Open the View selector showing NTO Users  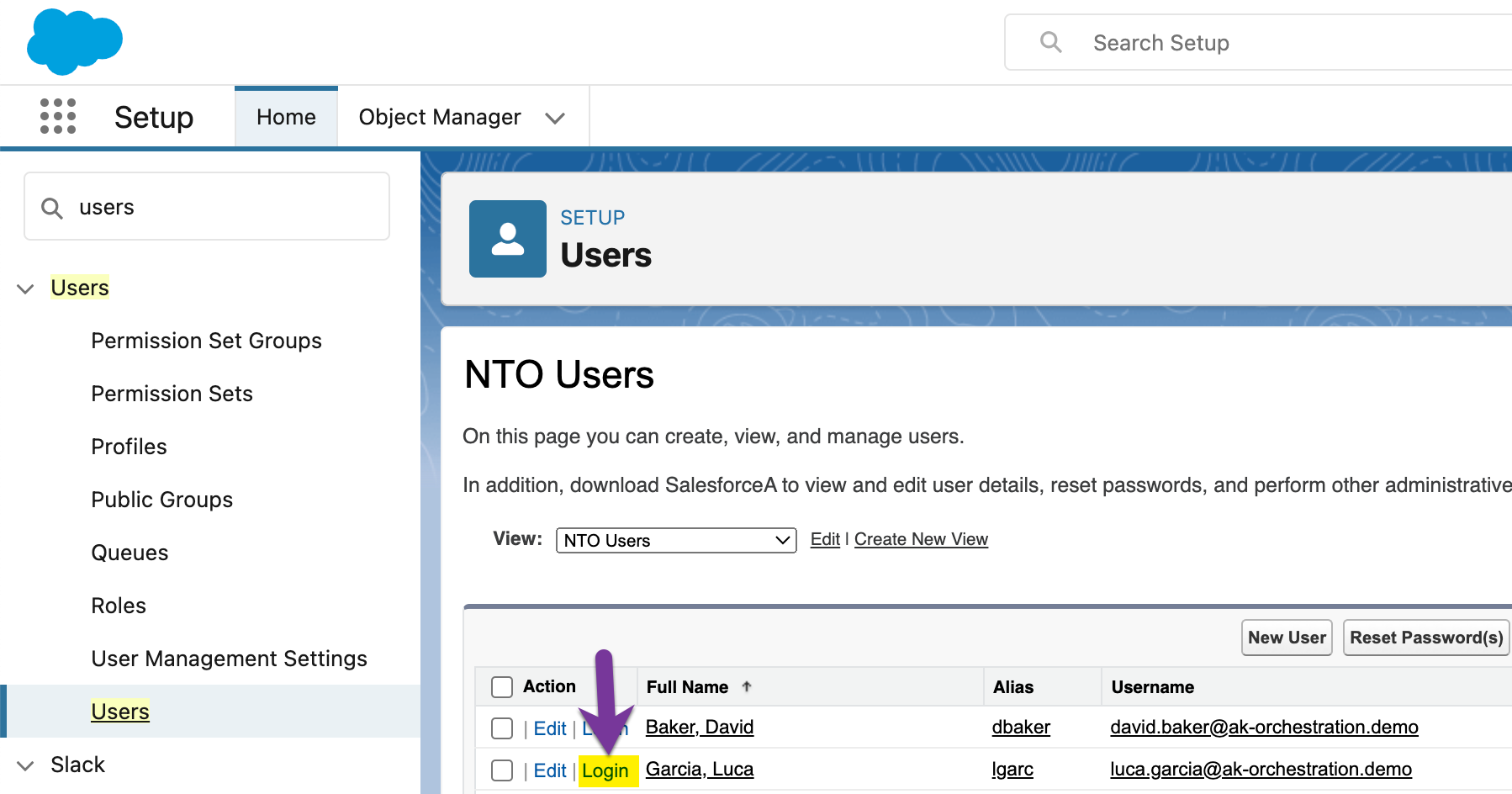676,540
